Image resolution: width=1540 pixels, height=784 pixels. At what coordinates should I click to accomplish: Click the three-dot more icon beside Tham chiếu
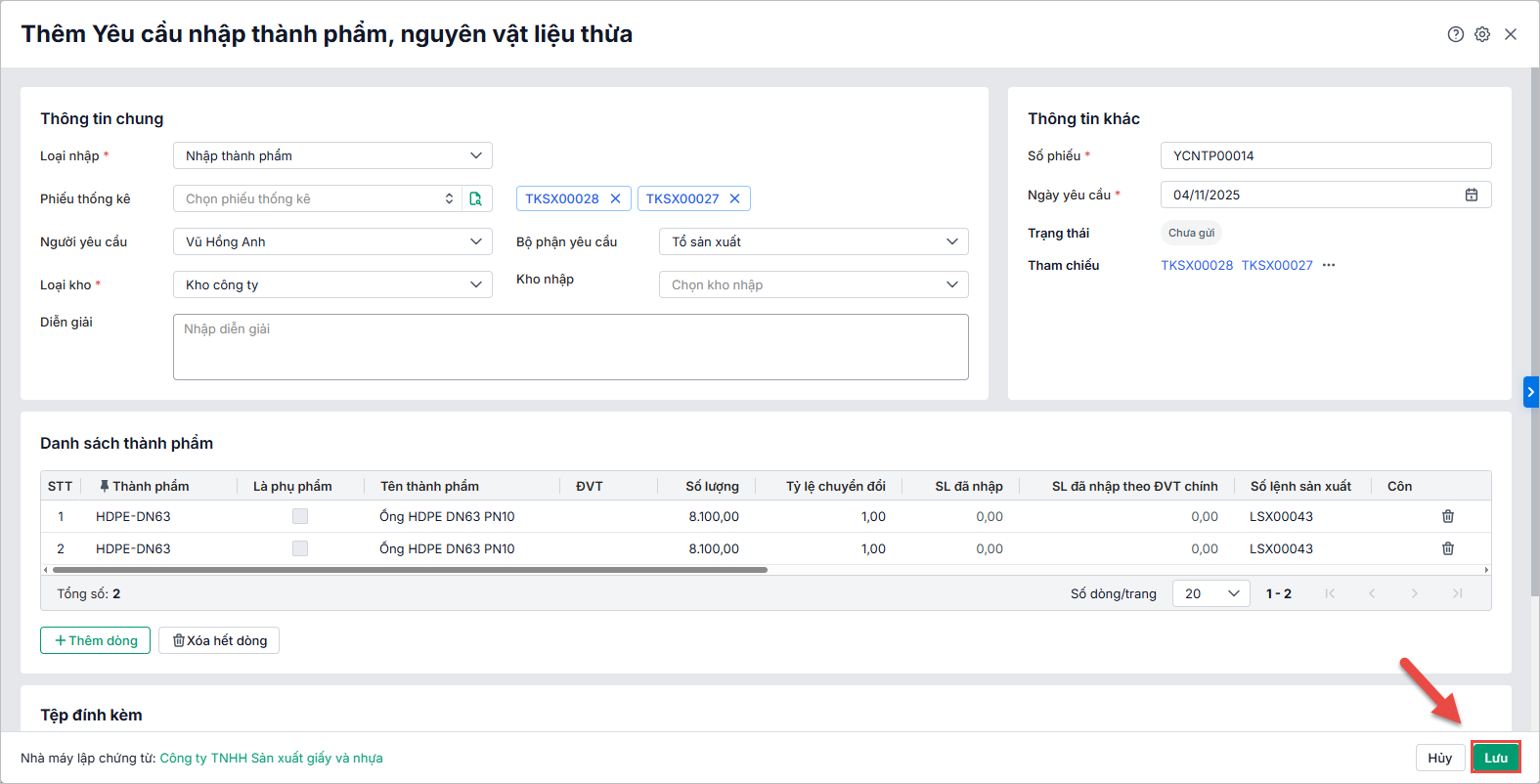(x=1329, y=265)
